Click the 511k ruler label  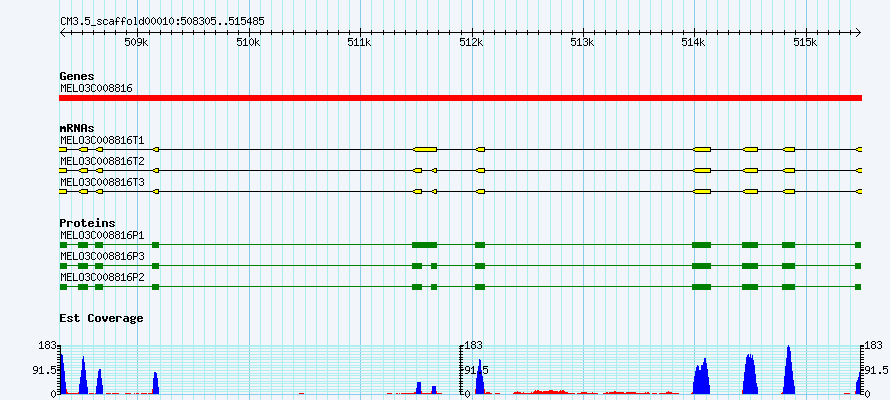pos(359,43)
